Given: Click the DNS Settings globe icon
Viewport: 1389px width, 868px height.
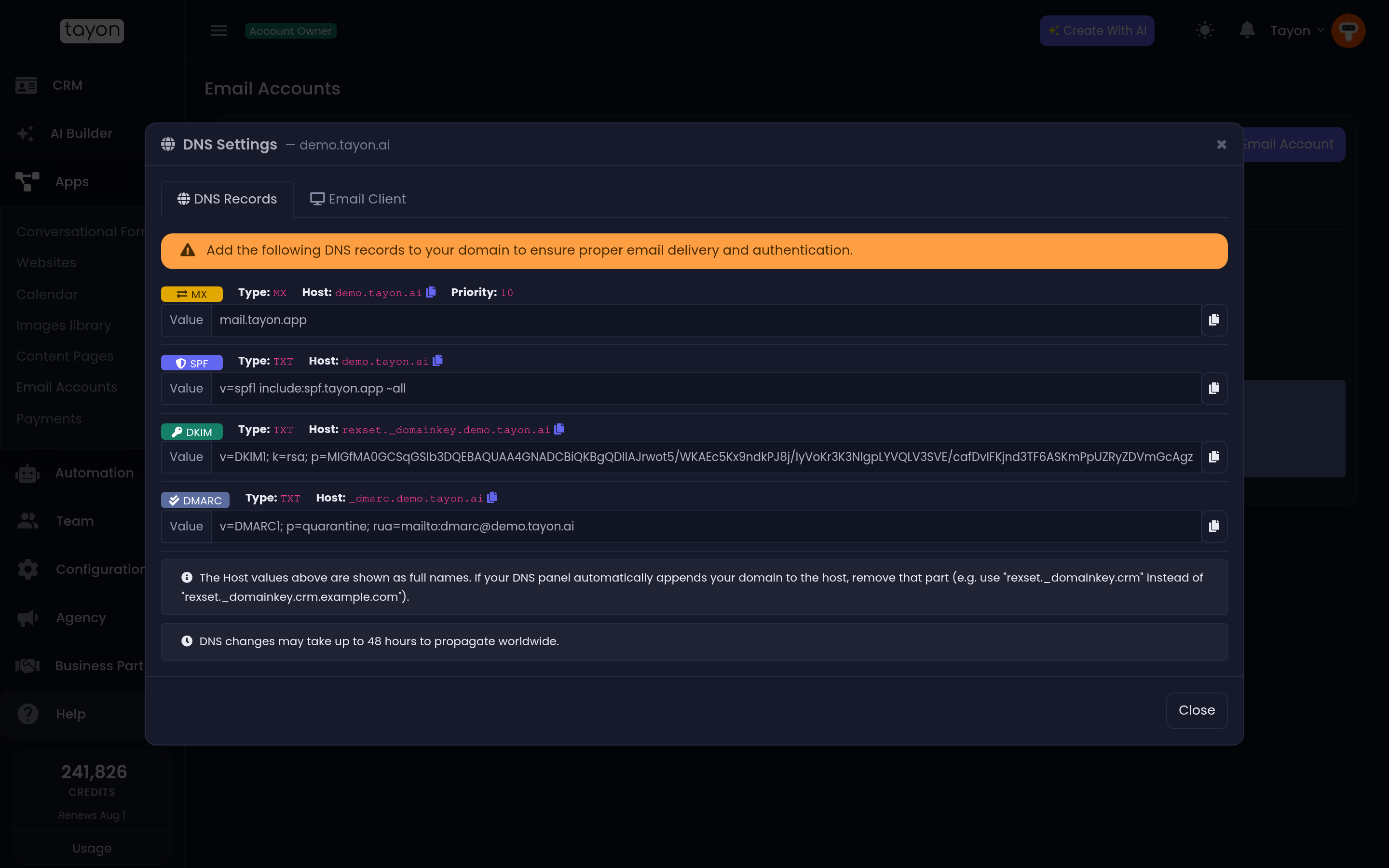Looking at the screenshot, I should [x=168, y=144].
